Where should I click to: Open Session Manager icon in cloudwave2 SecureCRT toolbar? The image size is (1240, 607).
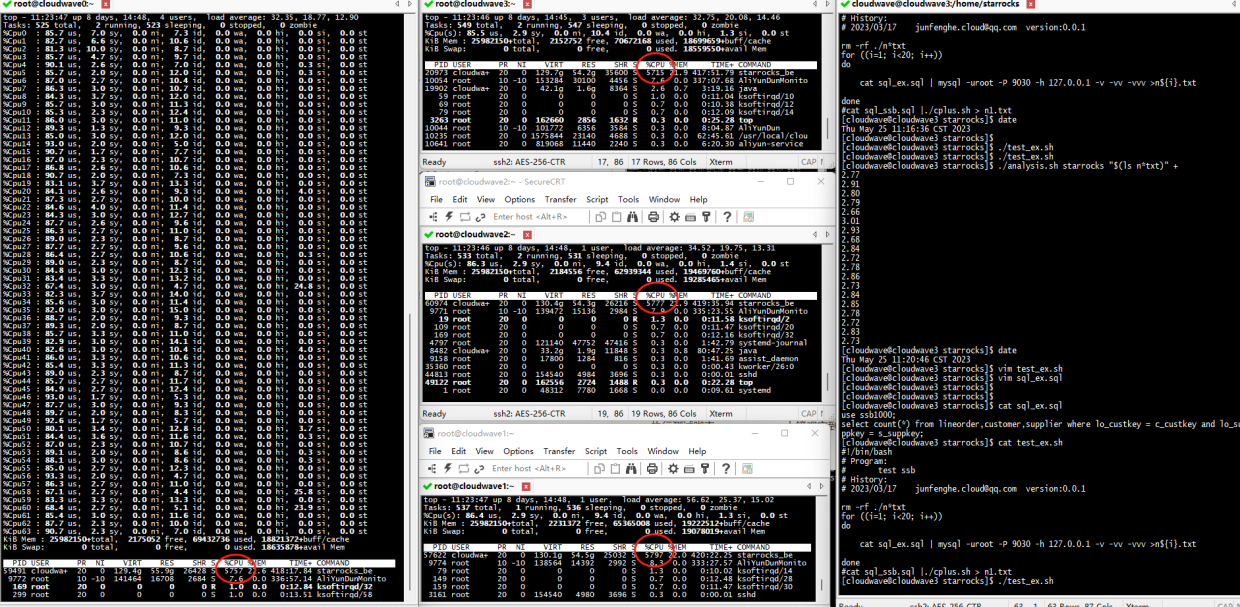pos(433,217)
